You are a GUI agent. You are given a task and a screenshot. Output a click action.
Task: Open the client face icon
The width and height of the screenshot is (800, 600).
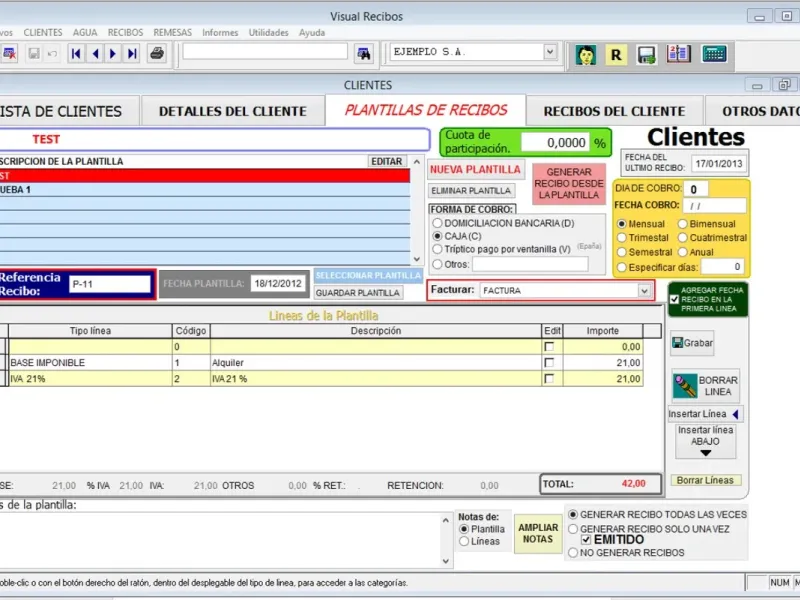coord(586,54)
